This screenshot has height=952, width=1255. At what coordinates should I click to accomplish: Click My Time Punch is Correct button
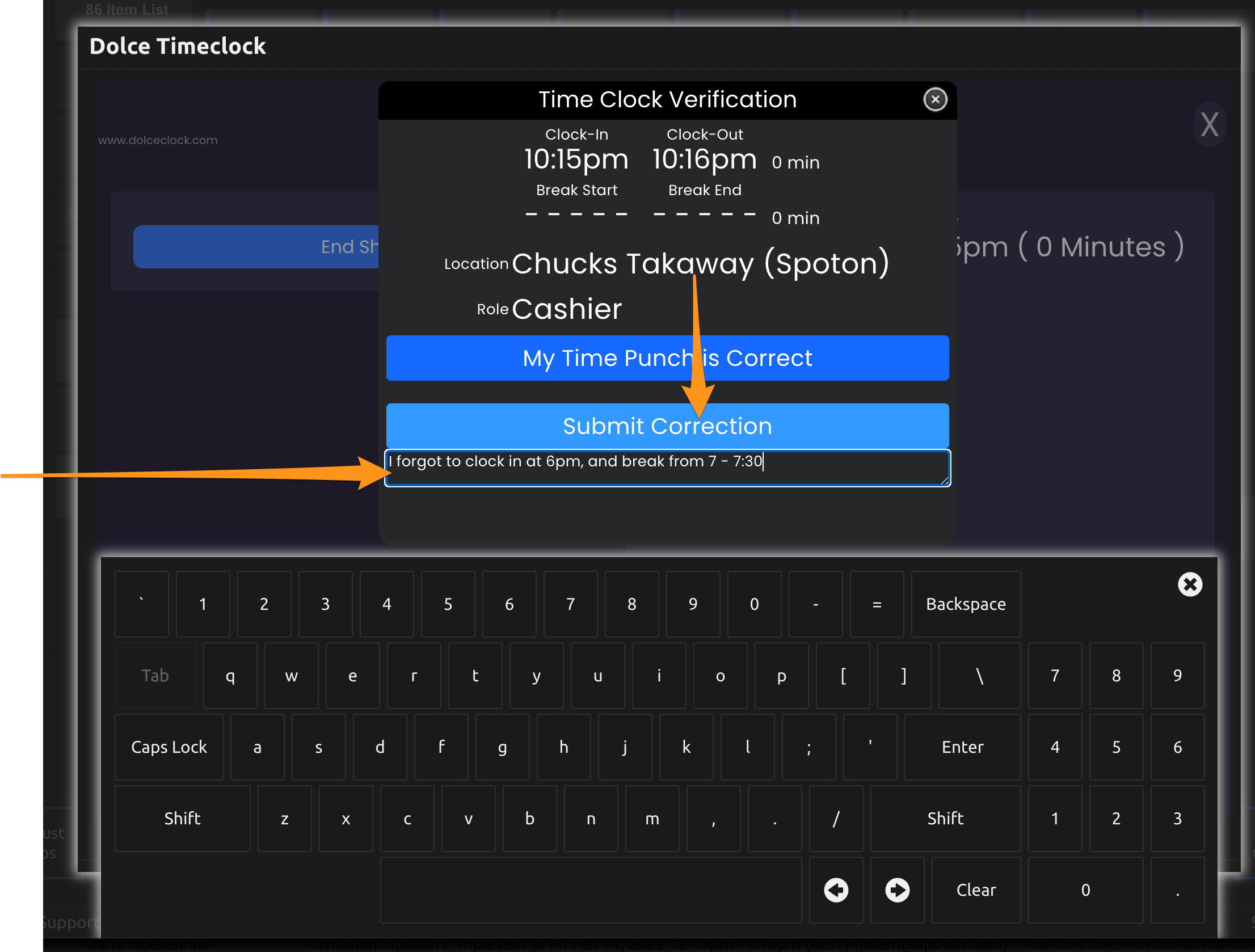tap(667, 358)
